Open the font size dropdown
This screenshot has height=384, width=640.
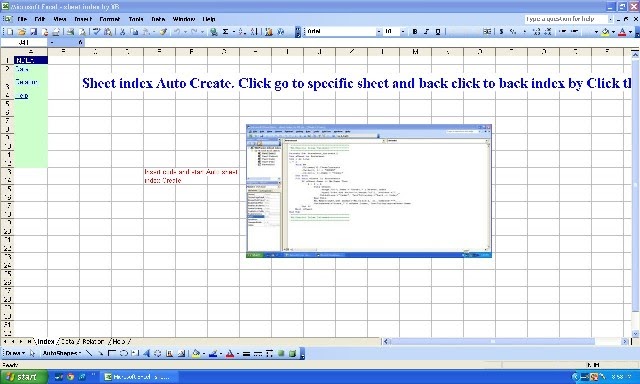click(x=403, y=31)
